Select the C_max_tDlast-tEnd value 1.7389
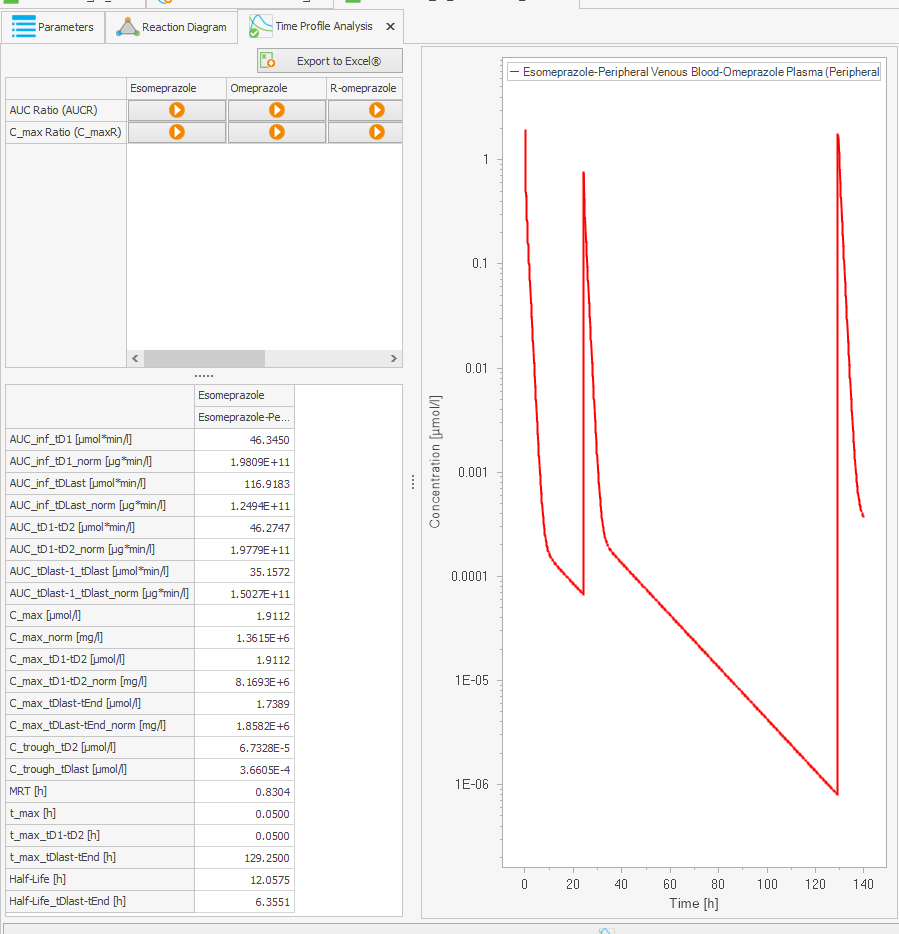 click(244, 705)
